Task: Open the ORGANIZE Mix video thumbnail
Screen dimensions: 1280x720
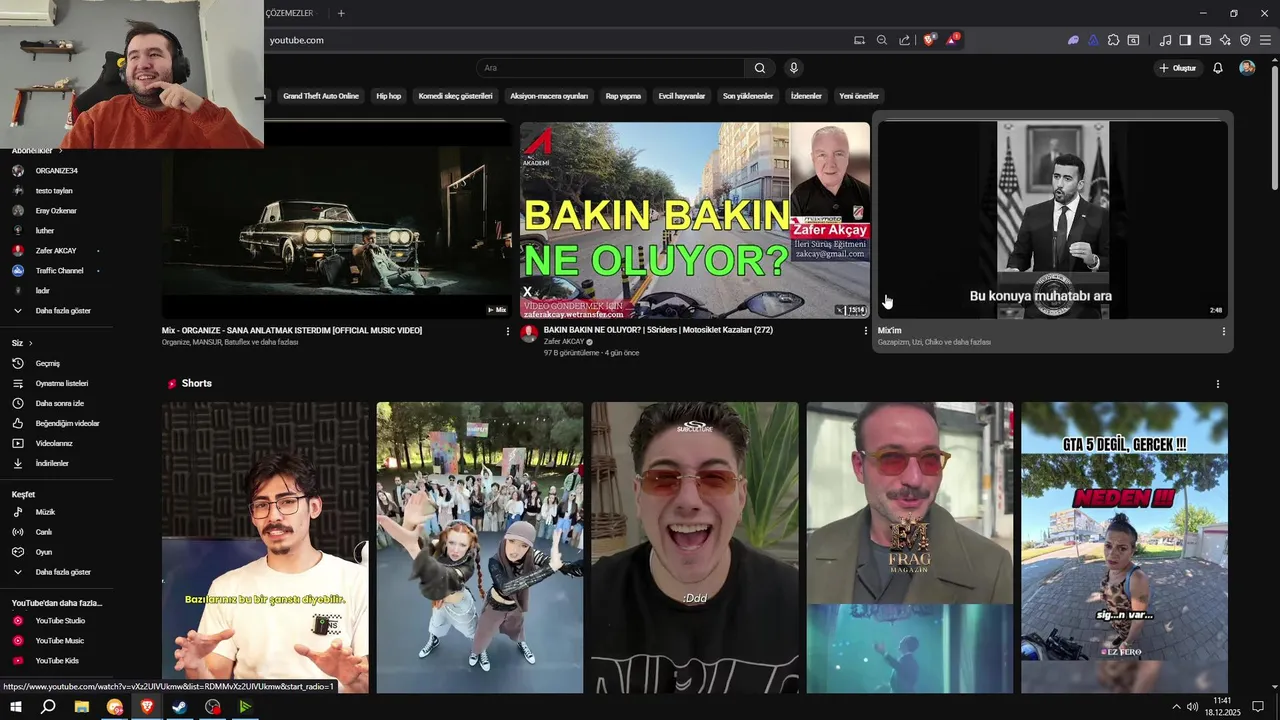Action: 337,221
